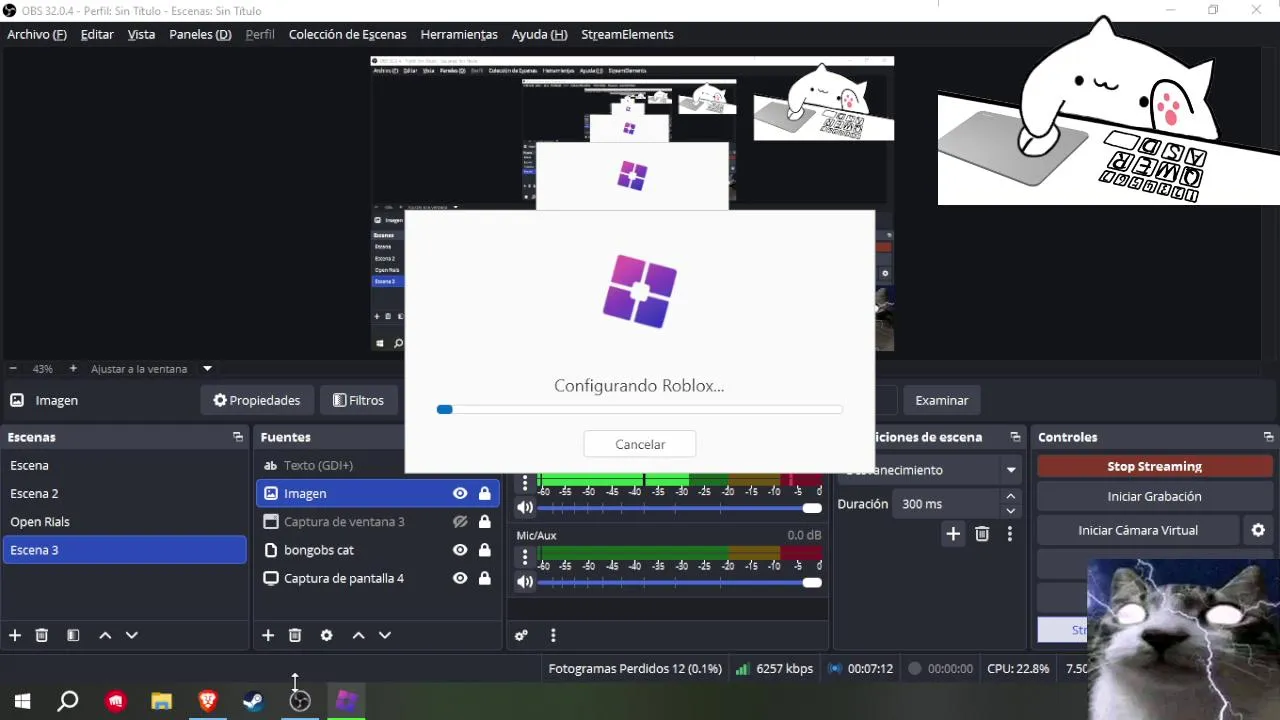This screenshot has width=1280, height=720.
Task: Zoom in preview with plus icon
Action: (x=73, y=368)
